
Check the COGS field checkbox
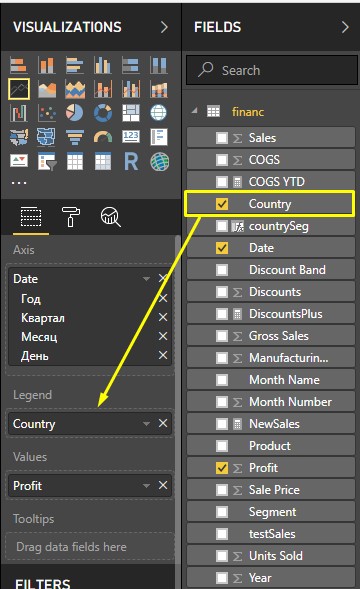click(222, 160)
